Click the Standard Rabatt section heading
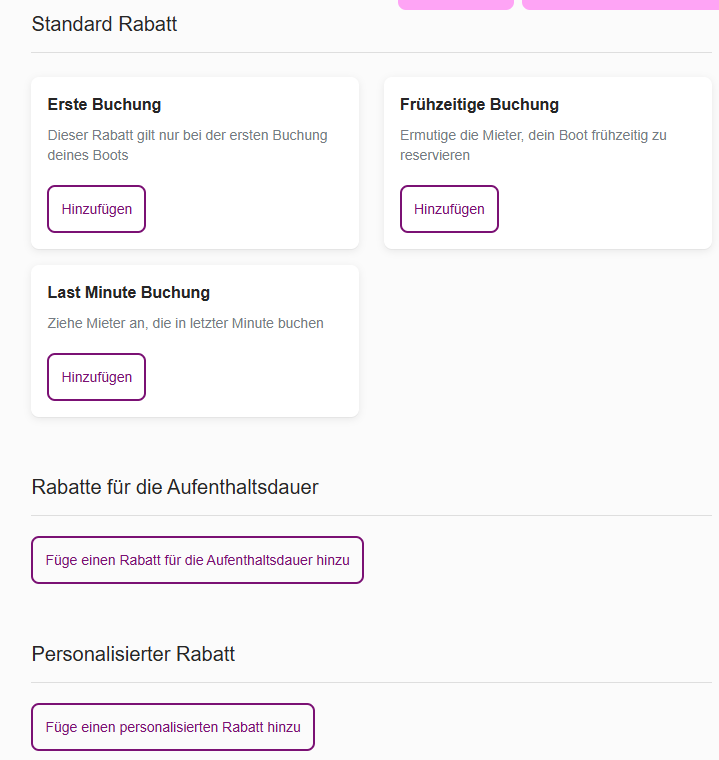Image resolution: width=719 pixels, height=760 pixels. 104,24
